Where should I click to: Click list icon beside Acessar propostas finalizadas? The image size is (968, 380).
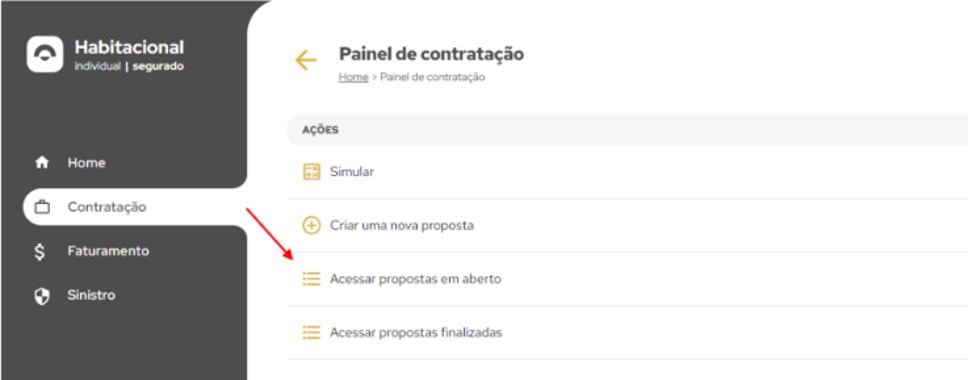coord(311,332)
